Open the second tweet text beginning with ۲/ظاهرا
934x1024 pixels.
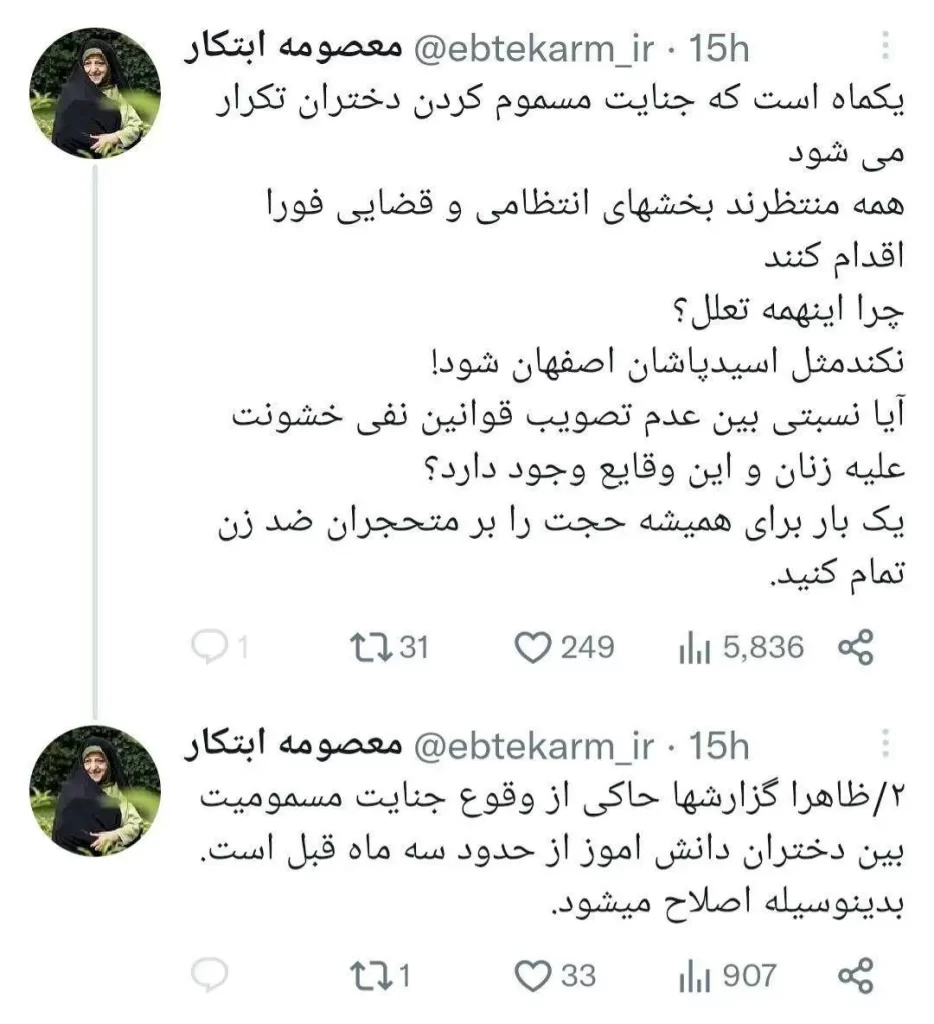coord(552,850)
